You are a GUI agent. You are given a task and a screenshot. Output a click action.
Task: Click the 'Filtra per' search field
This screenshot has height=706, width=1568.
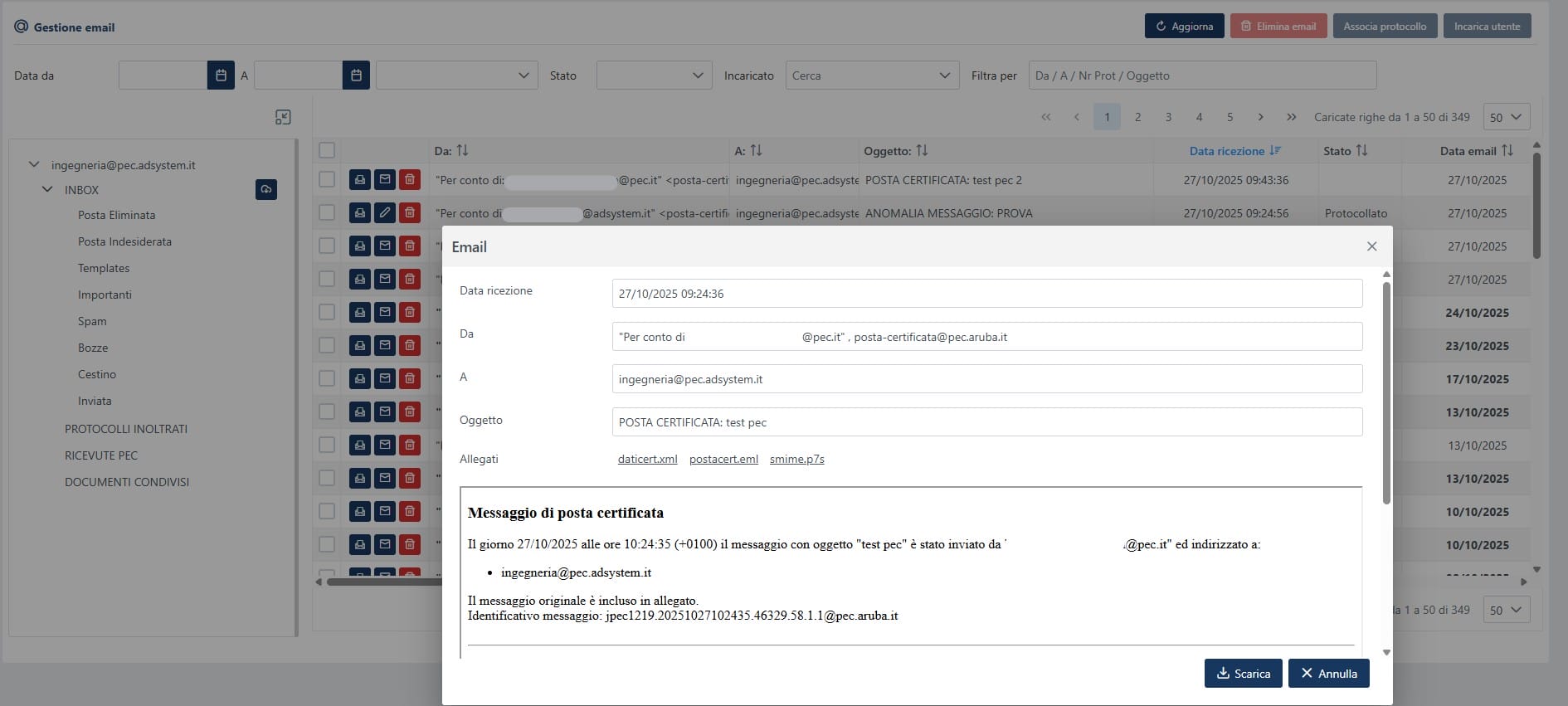click(1201, 75)
